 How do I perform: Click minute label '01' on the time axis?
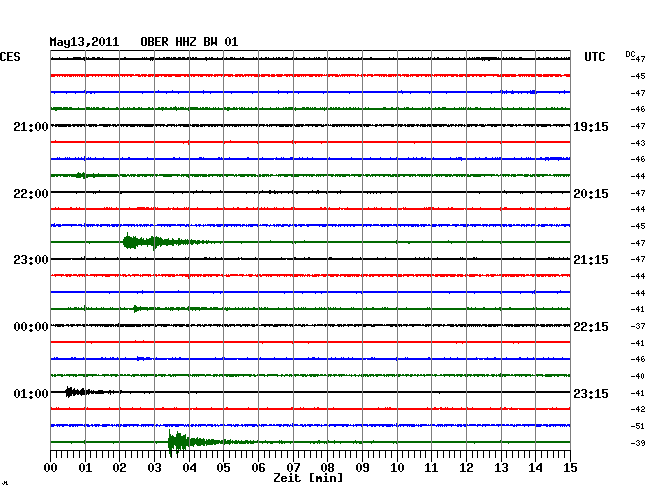click(85, 468)
